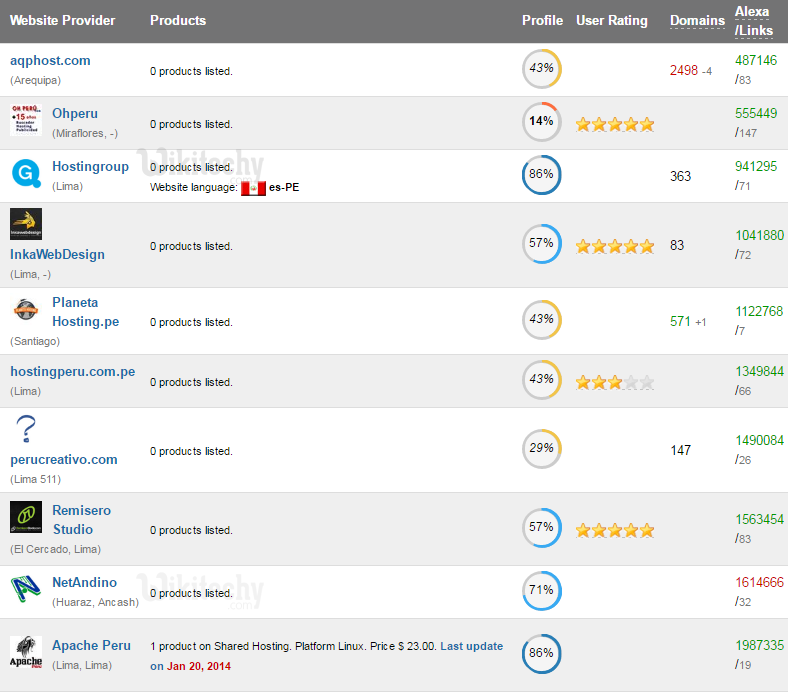Sort by the Alexa /Links column header
Screen dimensions: 788x692
753,21
